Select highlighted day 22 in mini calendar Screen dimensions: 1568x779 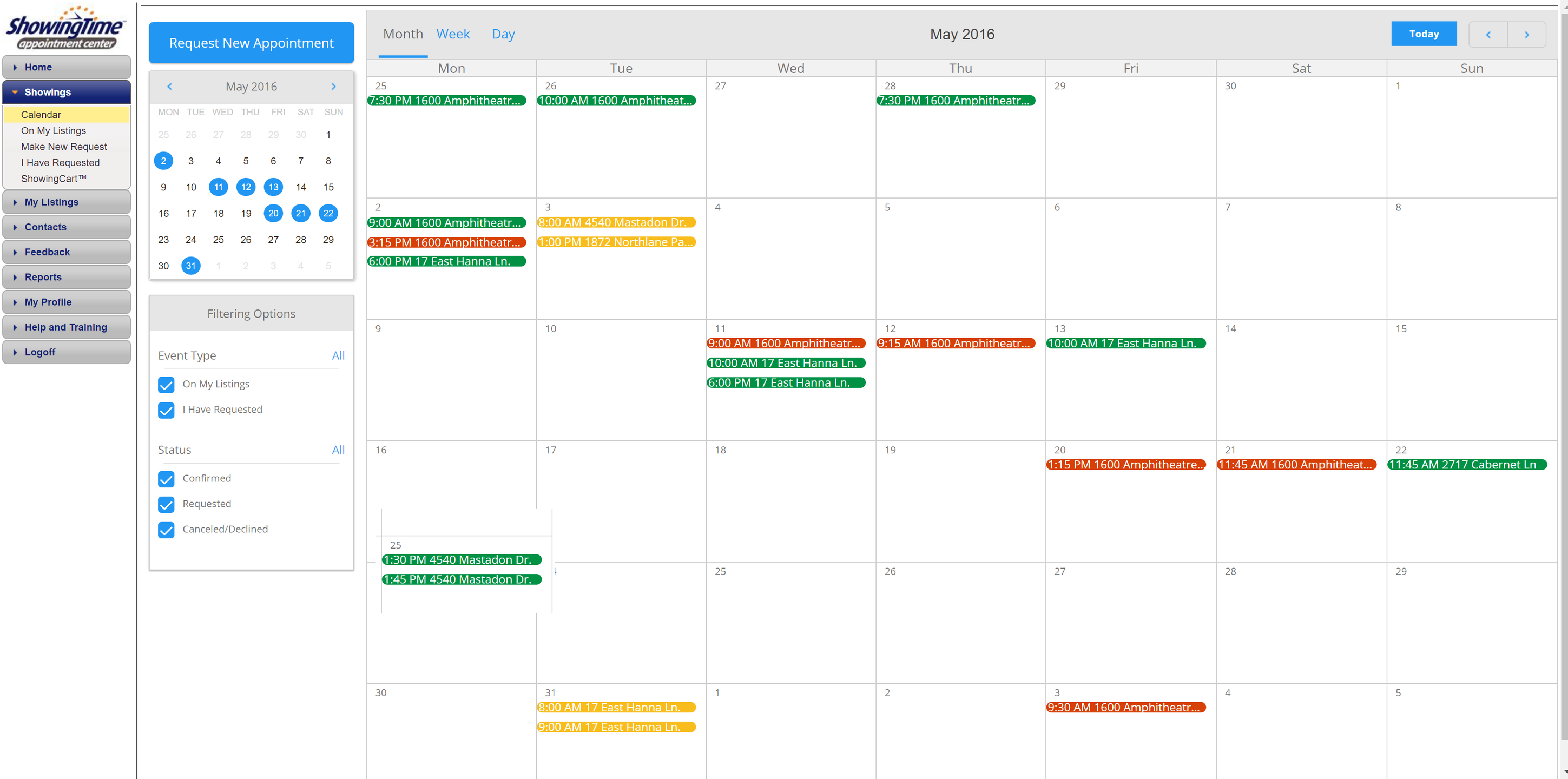[328, 214]
